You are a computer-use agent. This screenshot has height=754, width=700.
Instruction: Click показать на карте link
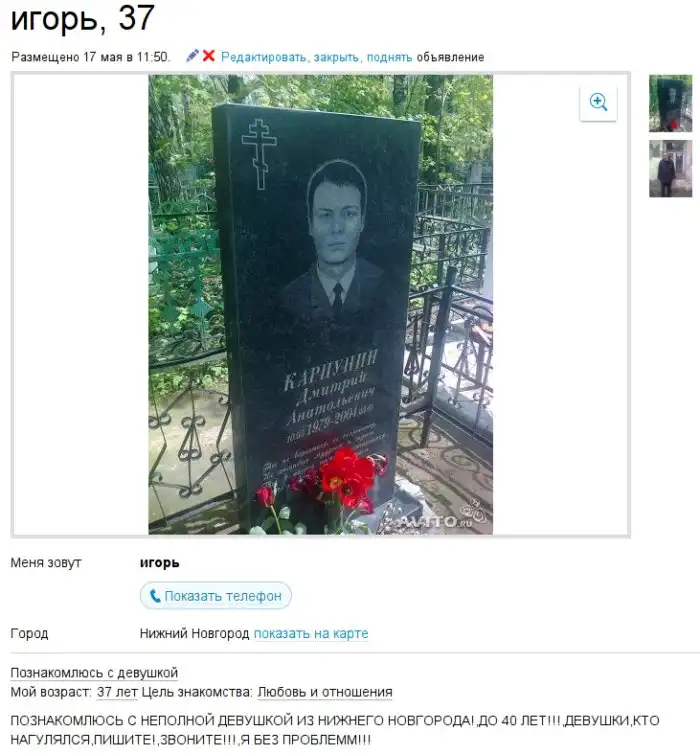tap(311, 634)
